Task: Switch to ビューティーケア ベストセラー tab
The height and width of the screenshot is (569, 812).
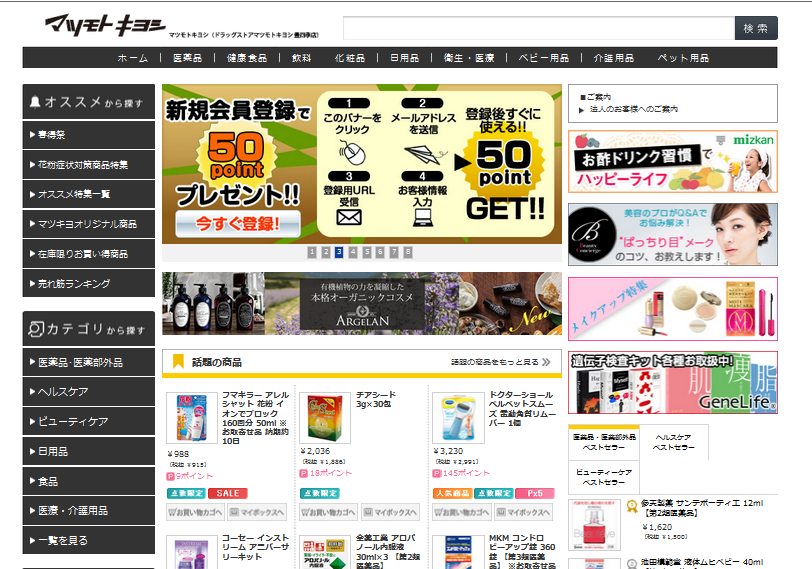Action: 604,477
